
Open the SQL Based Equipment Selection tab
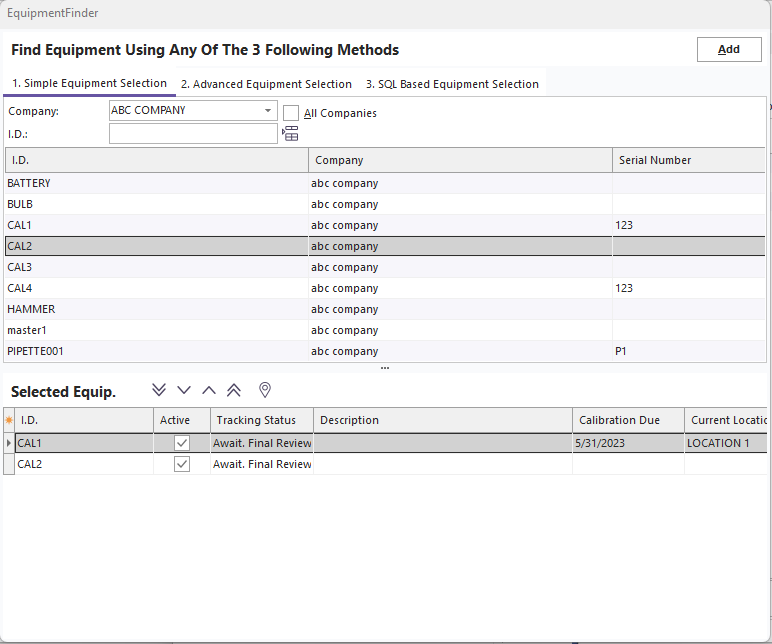[452, 84]
